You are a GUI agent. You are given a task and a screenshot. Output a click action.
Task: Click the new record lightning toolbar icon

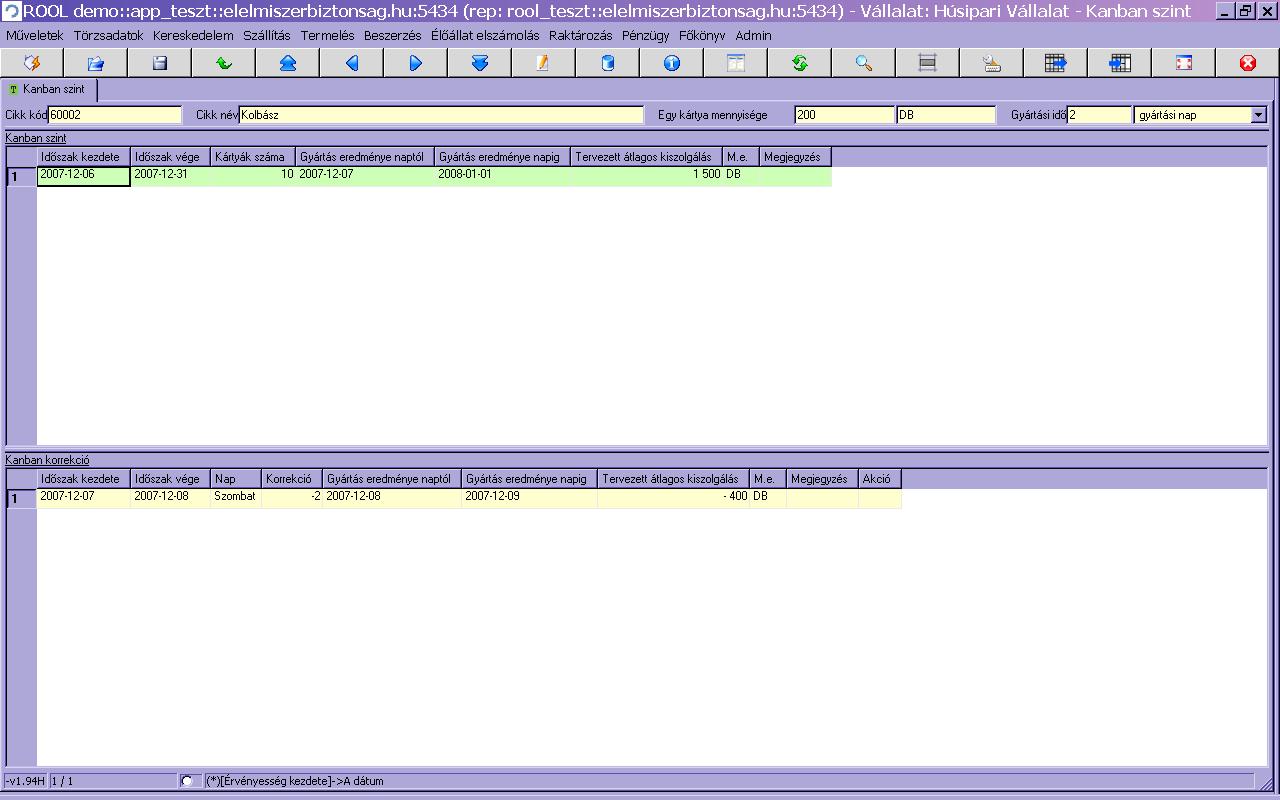tap(32, 63)
